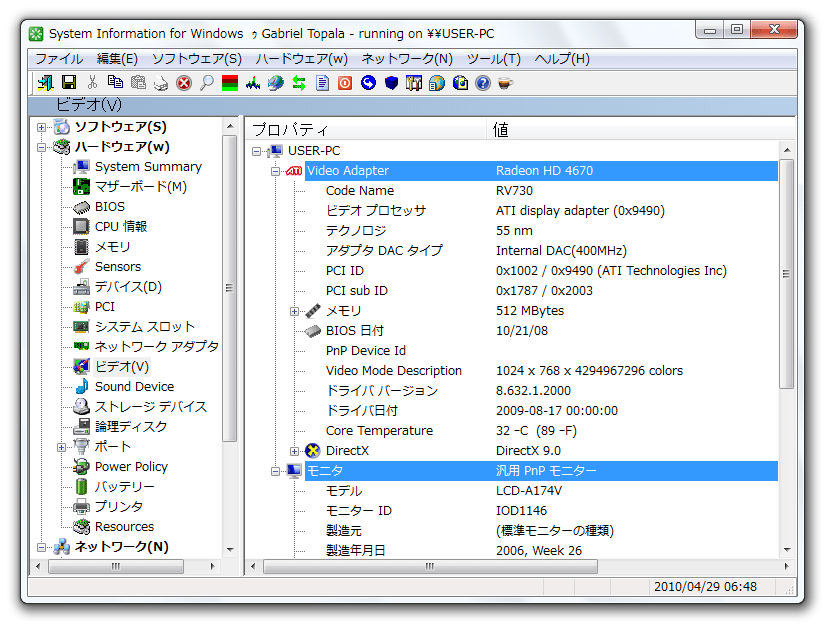Collapse the Video Adapter section
This screenshot has height=628, width=828.
click(275, 171)
